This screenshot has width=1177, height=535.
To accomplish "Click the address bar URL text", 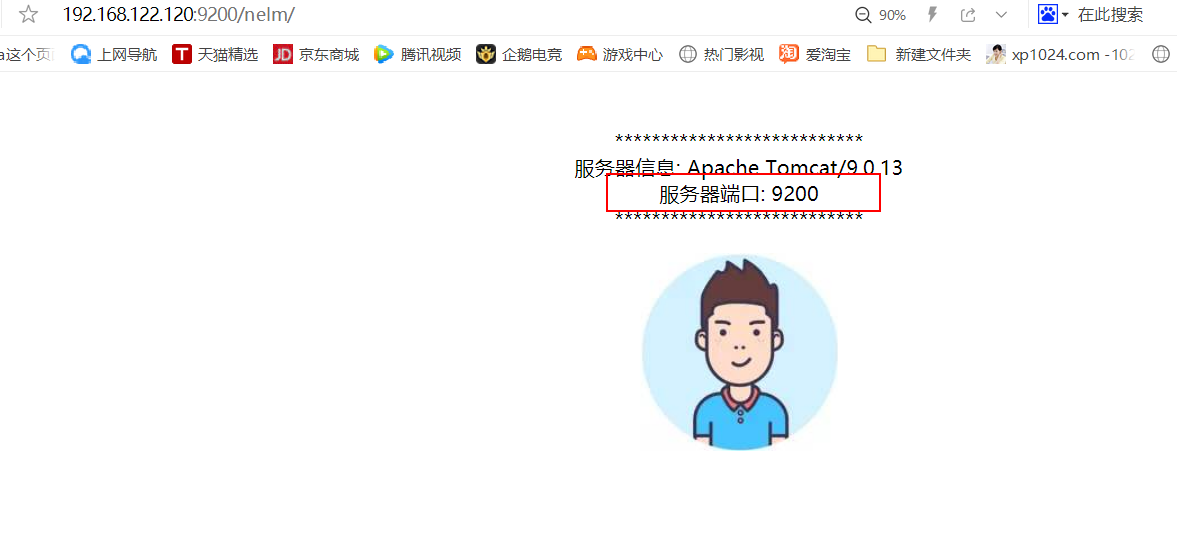I will pyautogui.click(x=178, y=14).
